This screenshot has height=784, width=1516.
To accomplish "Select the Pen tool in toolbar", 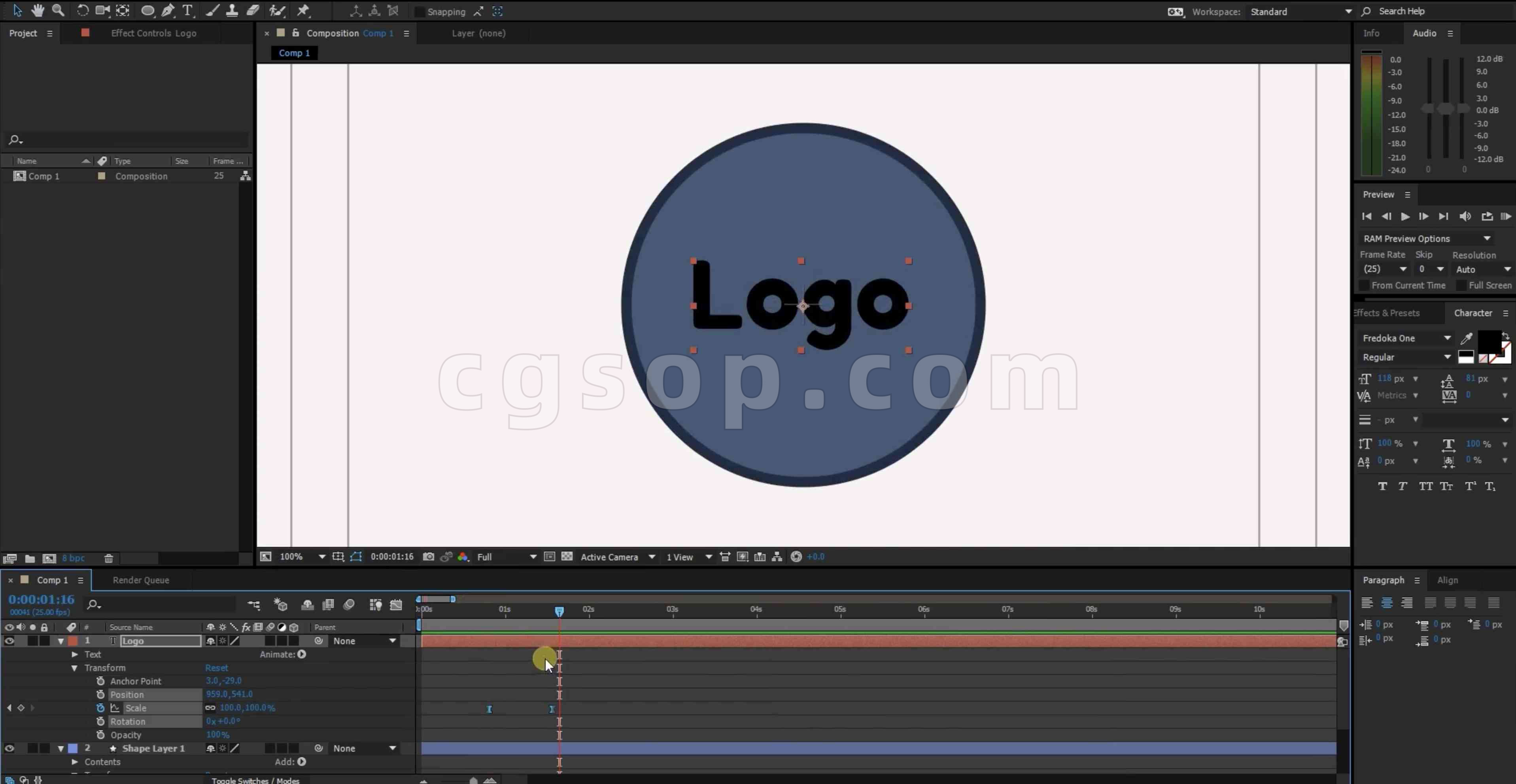I will pyautogui.click(x=168, y=11).
